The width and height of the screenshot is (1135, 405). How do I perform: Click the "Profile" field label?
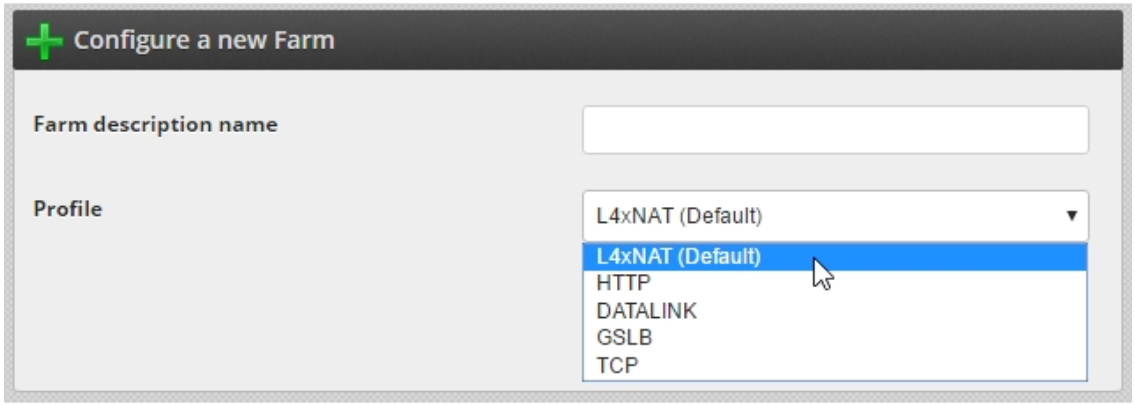pyautogui.click(x=68, y=210)
